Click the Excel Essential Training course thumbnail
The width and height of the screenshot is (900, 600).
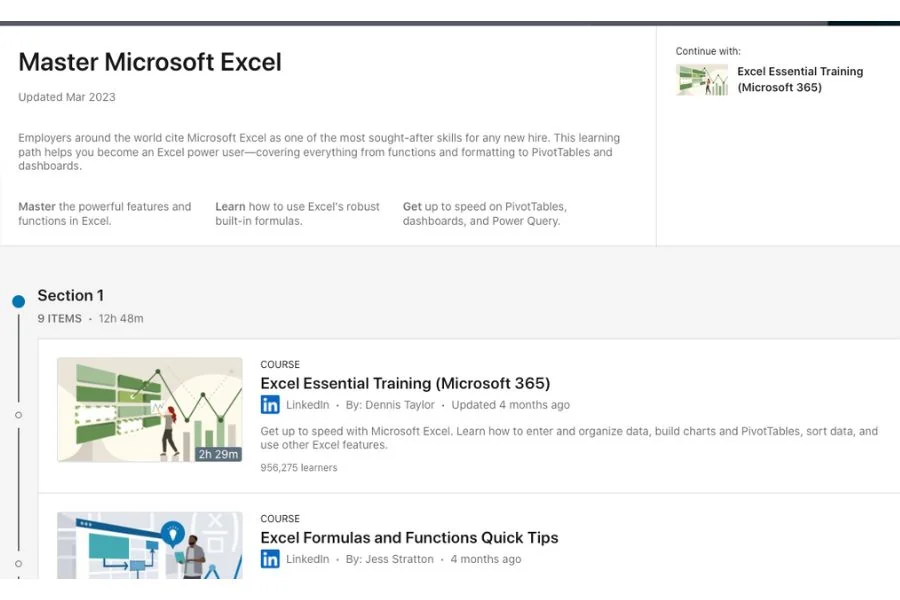[x=149, y=412]
